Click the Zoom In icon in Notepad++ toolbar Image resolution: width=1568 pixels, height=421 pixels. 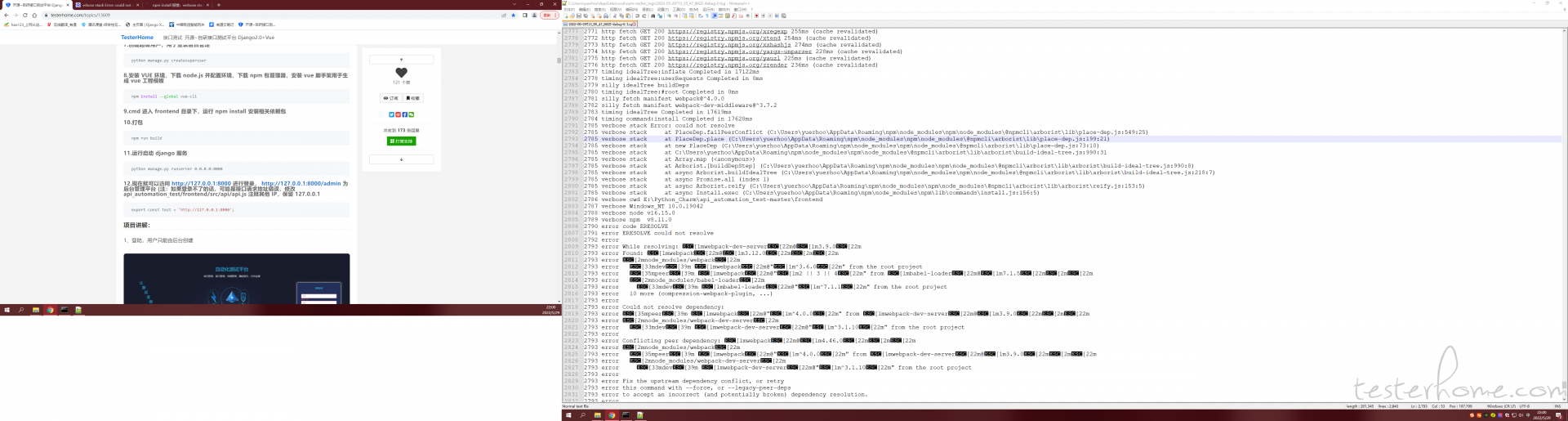coord(669,16)
